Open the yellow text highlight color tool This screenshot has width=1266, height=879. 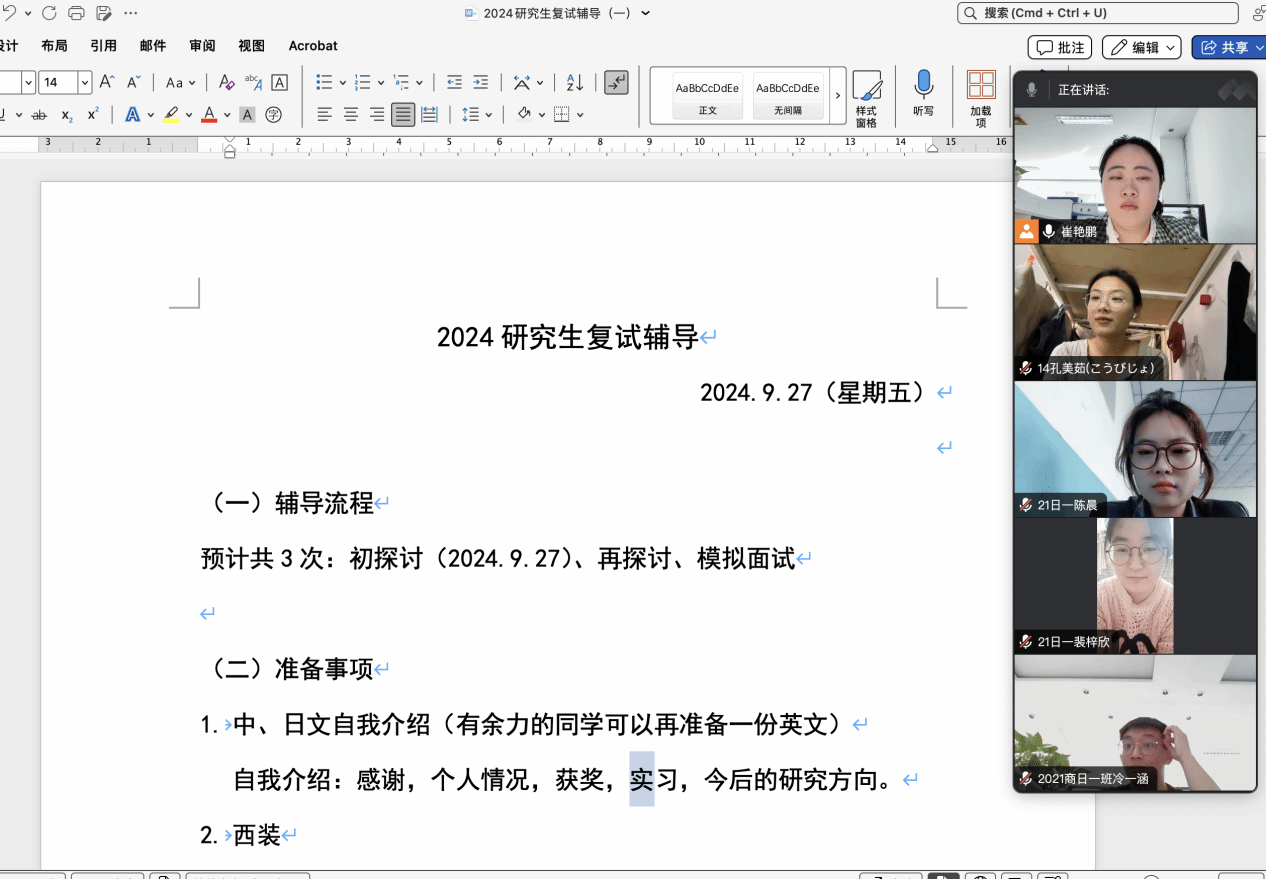[x=172, y=114]
